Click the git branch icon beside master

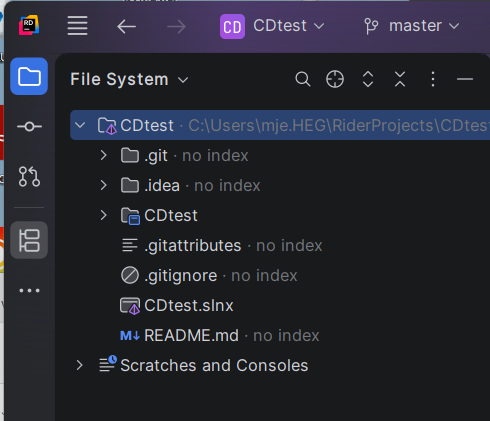(x=371, y=26)
